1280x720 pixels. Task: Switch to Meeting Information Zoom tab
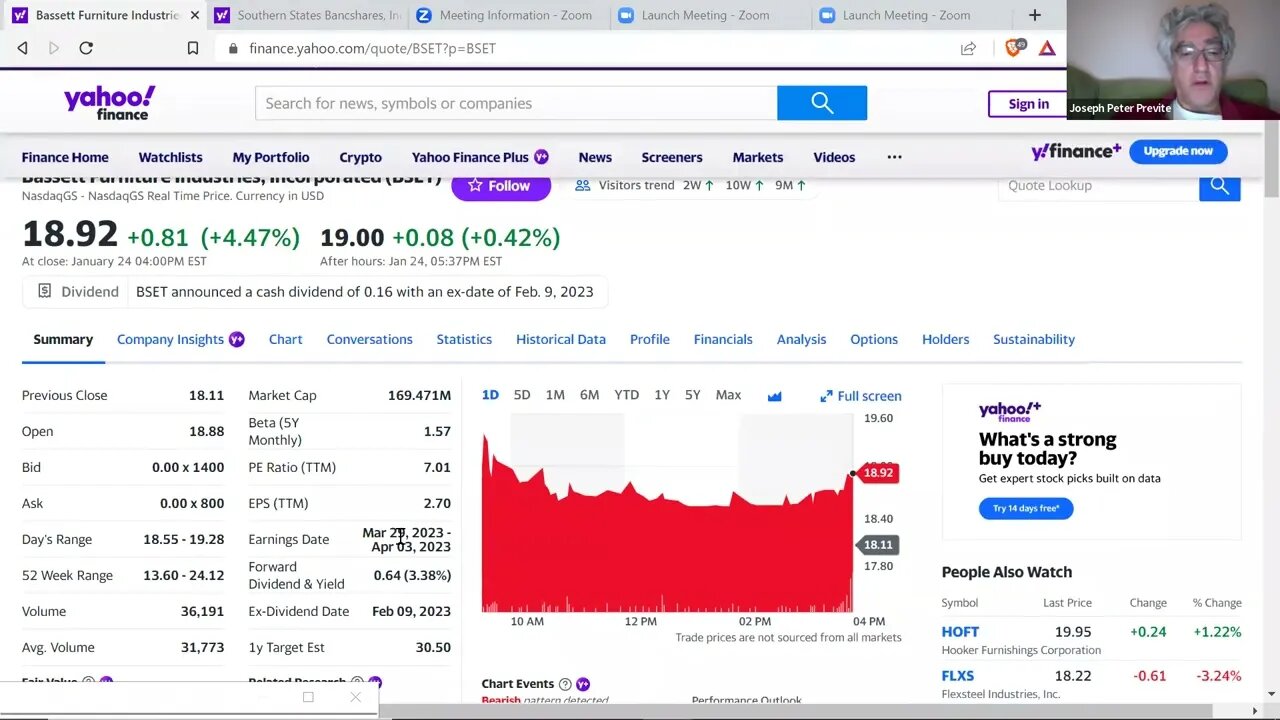click(x=507, y=15)
